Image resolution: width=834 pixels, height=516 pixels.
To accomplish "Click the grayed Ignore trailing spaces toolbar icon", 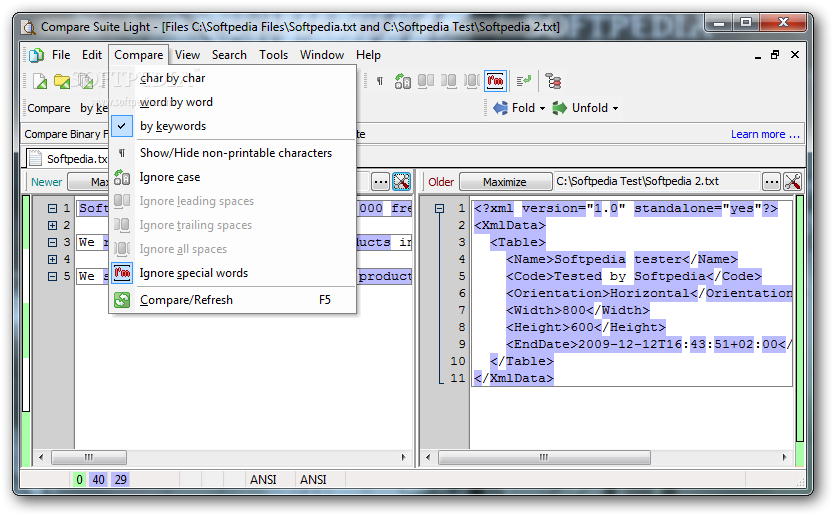I will coord(448,81).
